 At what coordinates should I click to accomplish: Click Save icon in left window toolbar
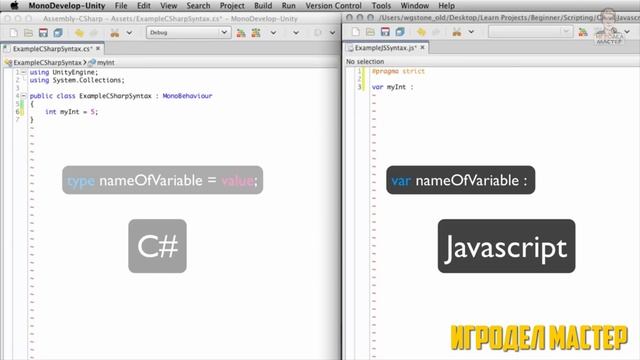point(43,33)
